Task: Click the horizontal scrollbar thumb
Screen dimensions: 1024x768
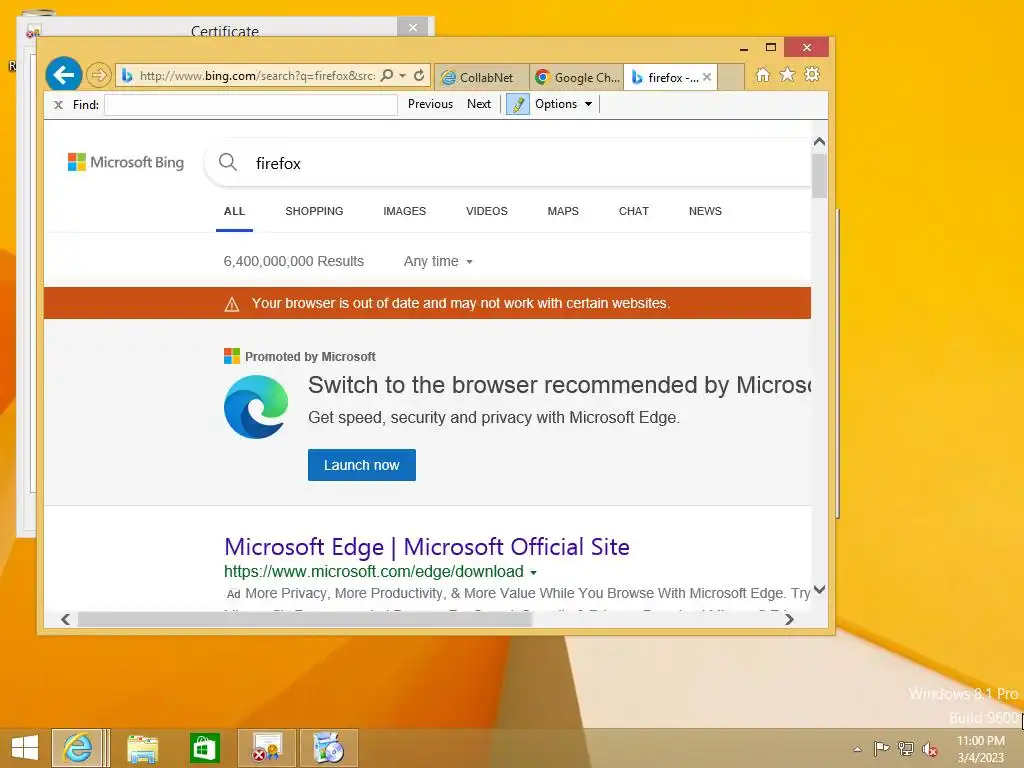Action: click(x=305, y=619)
